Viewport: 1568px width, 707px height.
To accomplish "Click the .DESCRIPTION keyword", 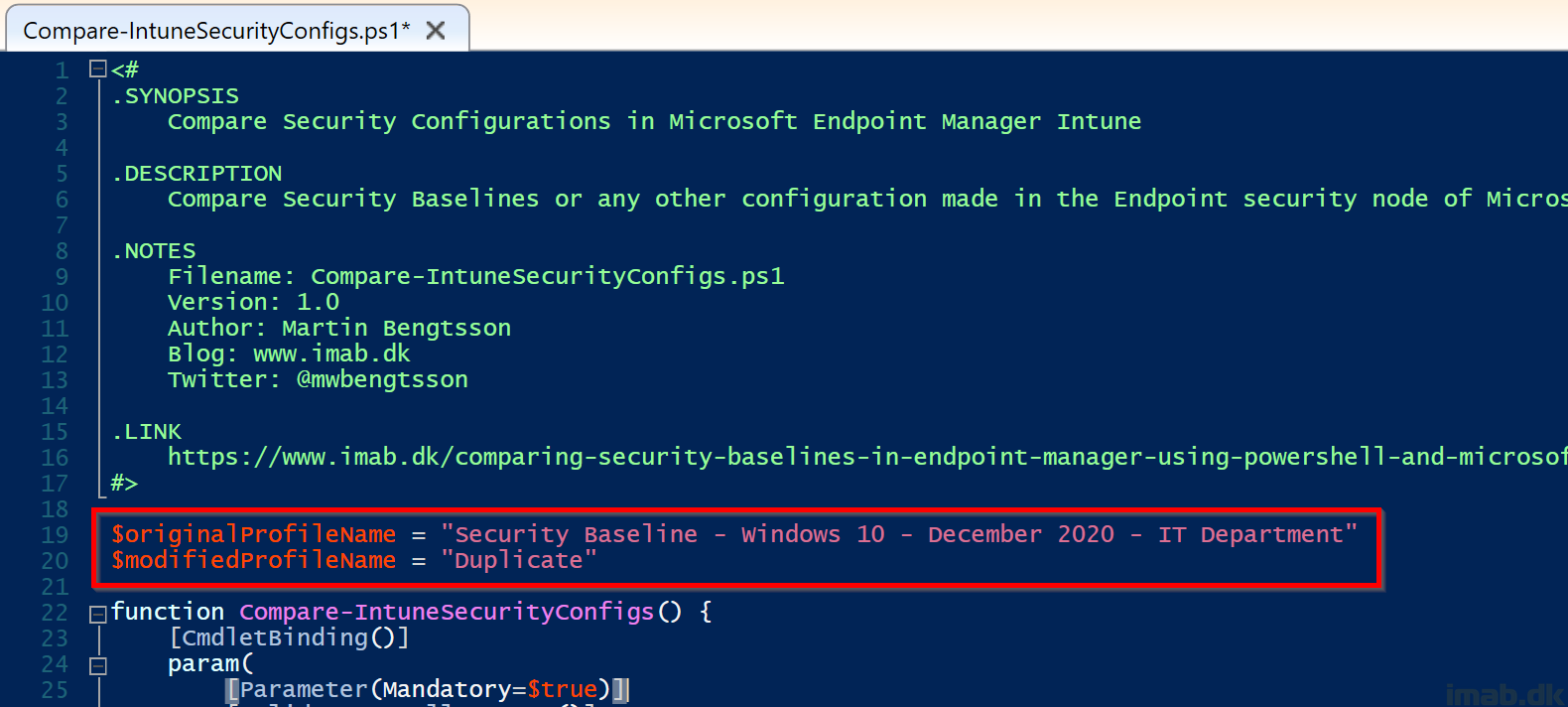I will point(196,174).
